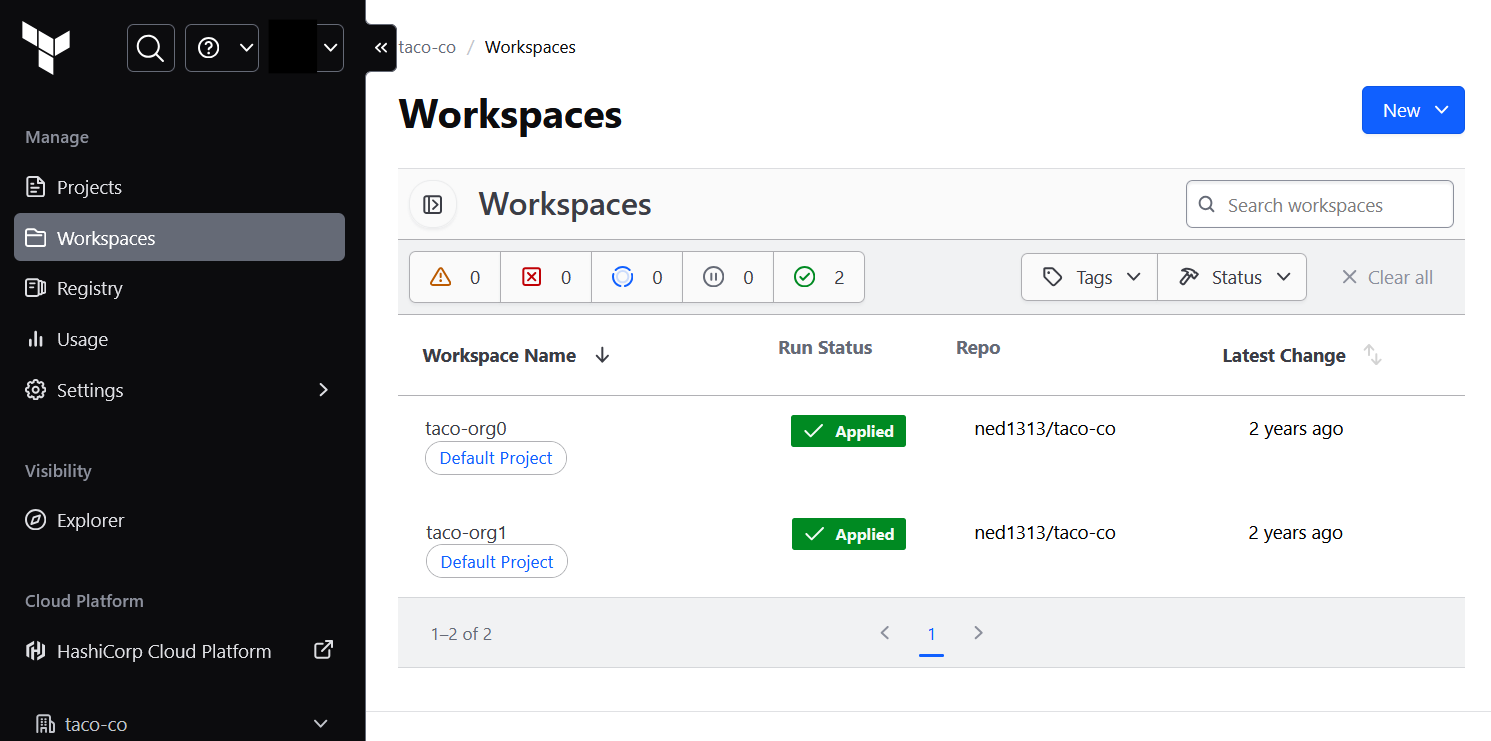Image resolution: width=1491 pixels, height=741 pixels.
Task: Filter by running status
Action: [x=637, y=277]
